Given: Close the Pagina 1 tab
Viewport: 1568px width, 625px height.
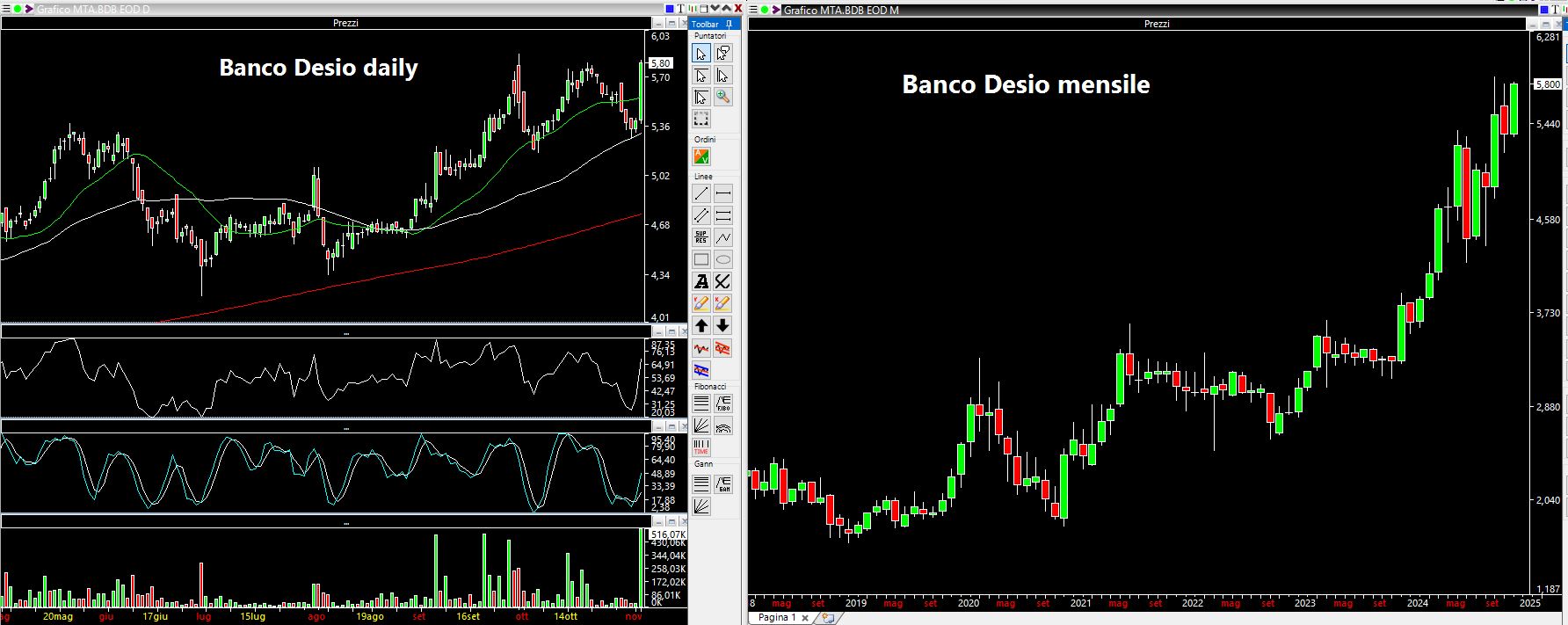Looking at the screenshot, I should pos(805,618).
